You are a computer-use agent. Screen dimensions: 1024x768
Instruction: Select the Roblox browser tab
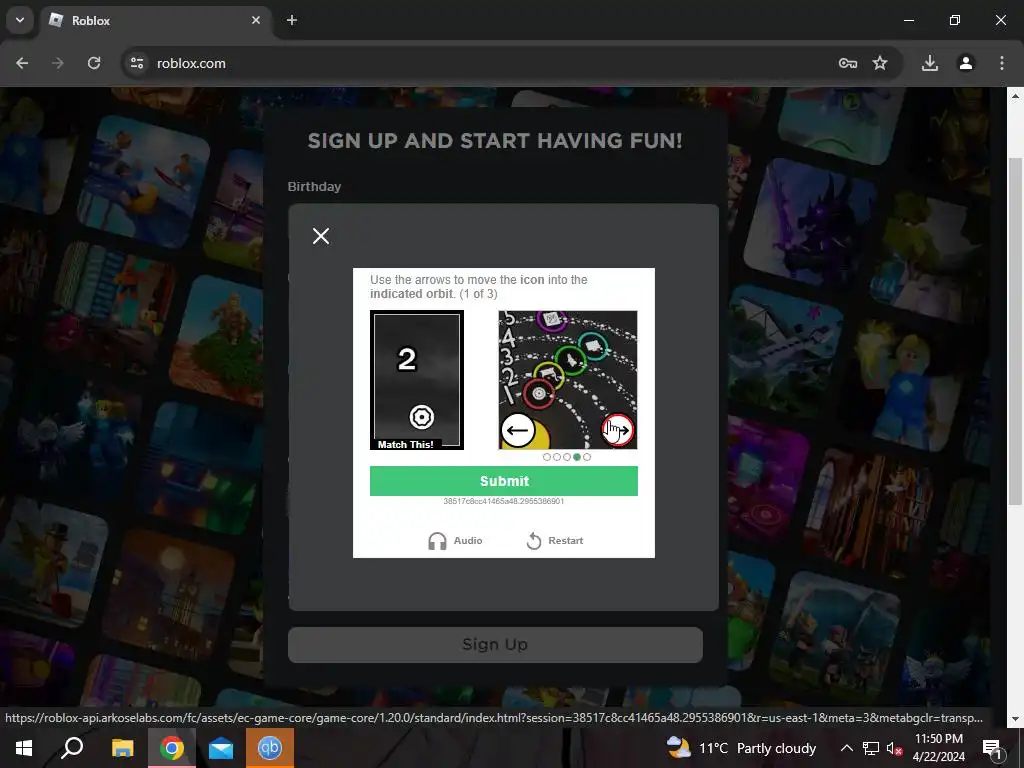157,21
